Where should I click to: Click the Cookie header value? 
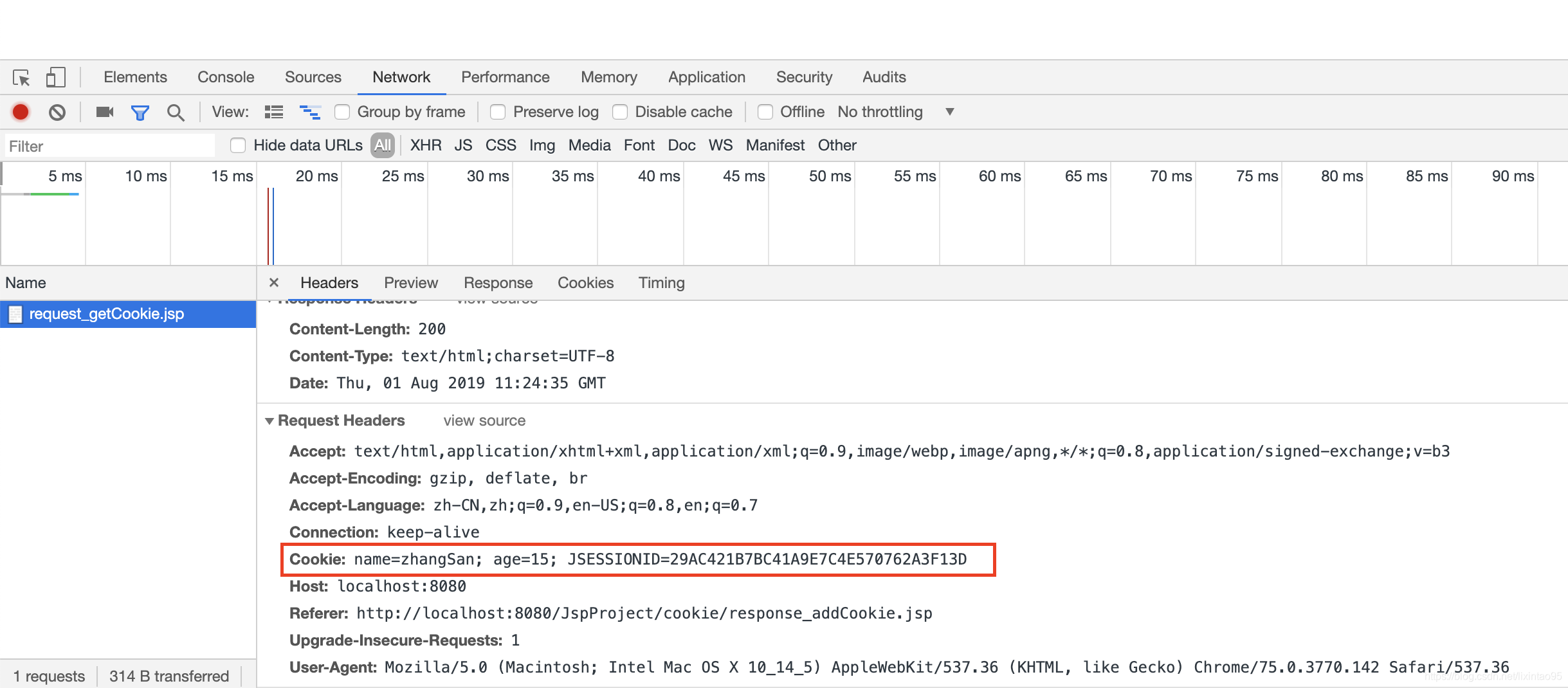pyautogui.click(x=660, y=559)
